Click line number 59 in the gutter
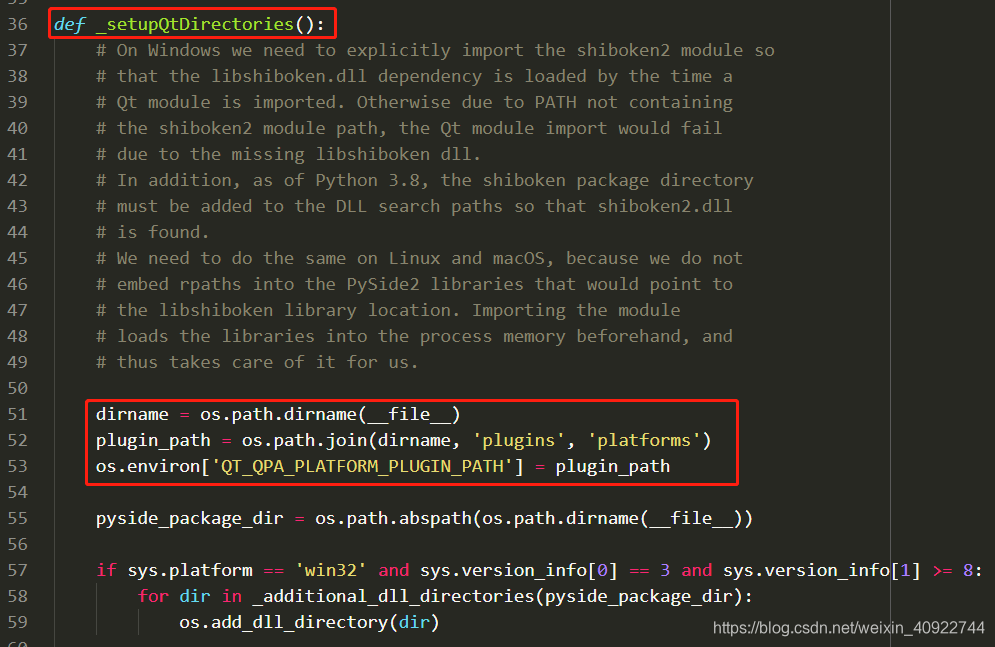 click(17, 622)
